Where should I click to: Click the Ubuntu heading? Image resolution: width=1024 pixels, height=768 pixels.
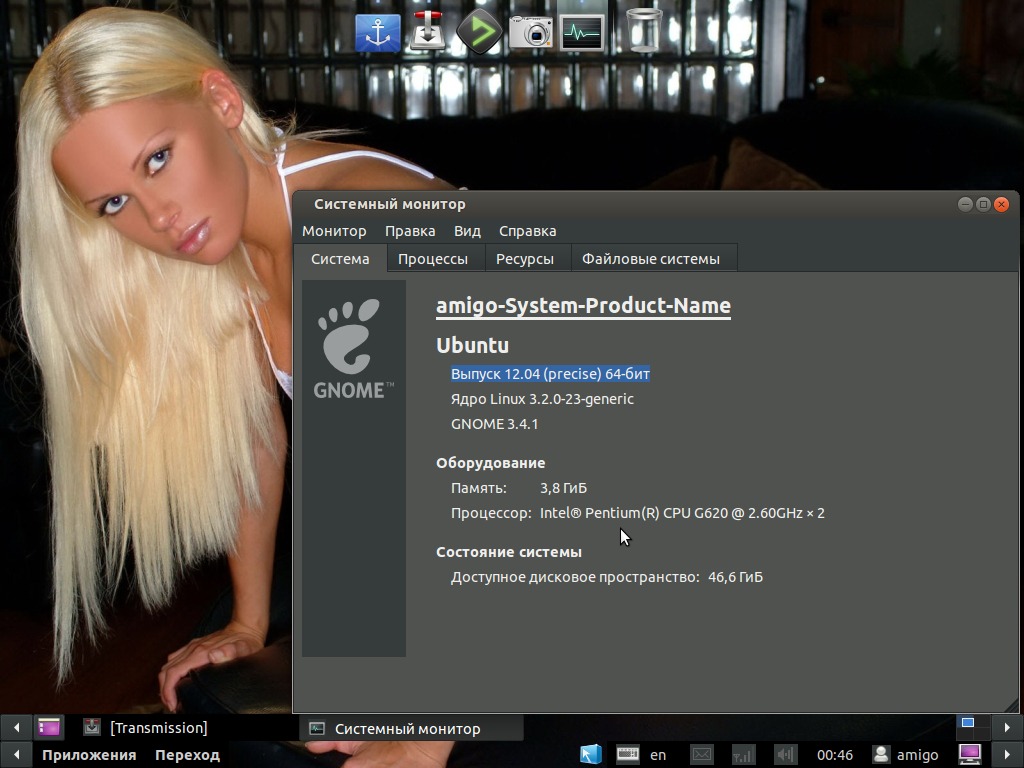click(x=472, y=345)
